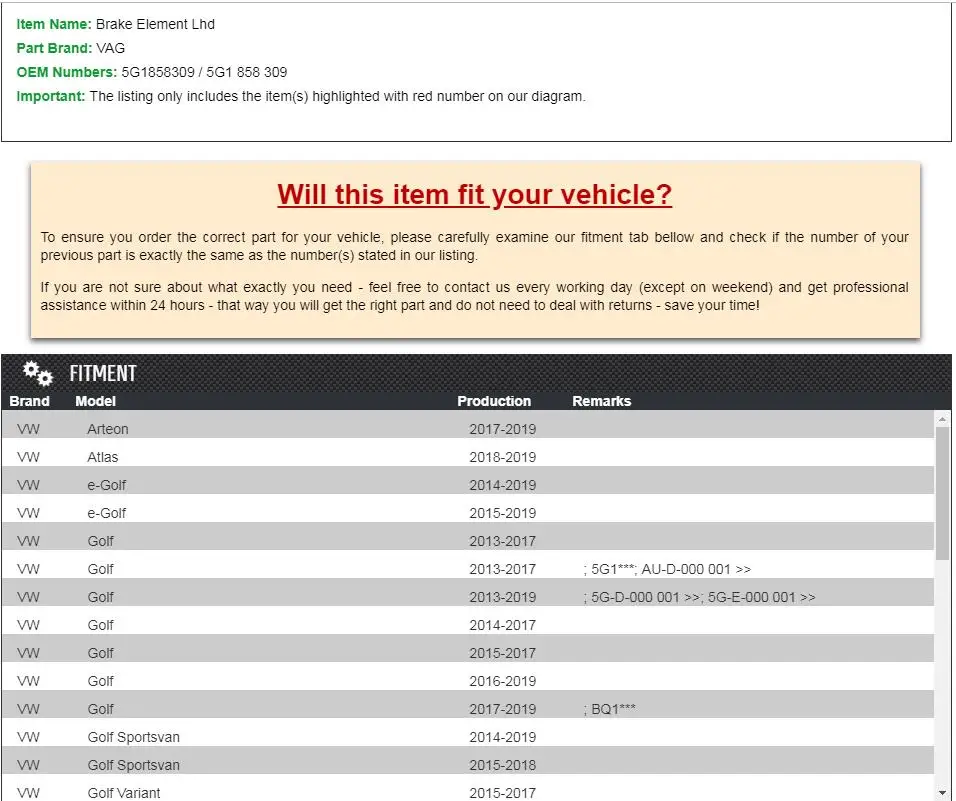Click Golf 2016-2019 production cell

(x=502, y=682)
